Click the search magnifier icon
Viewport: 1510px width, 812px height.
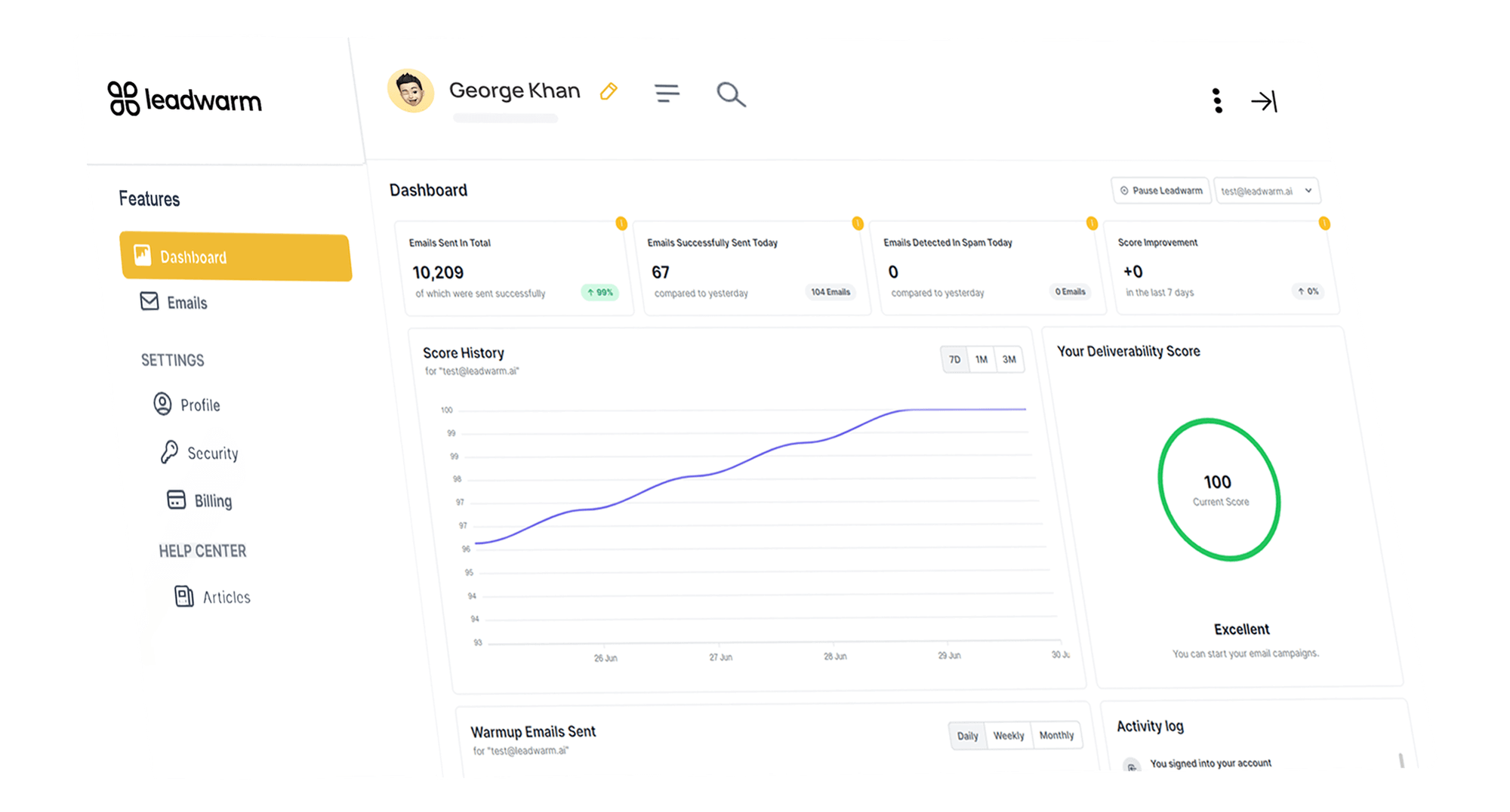tap(731, 94)
